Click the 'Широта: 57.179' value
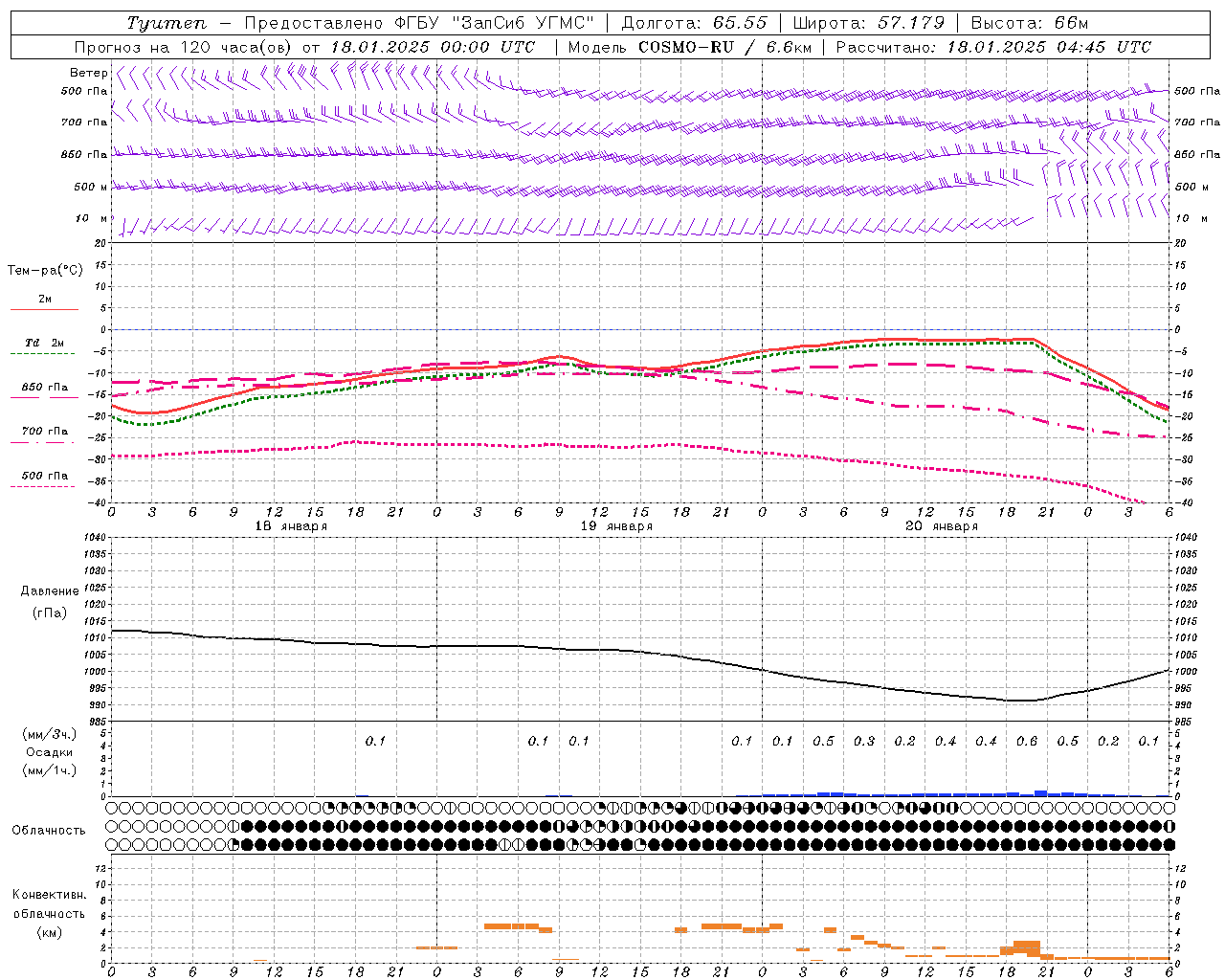Image resolution: width=1225 pixels, height=980 pixels. (x=869, y=23)
